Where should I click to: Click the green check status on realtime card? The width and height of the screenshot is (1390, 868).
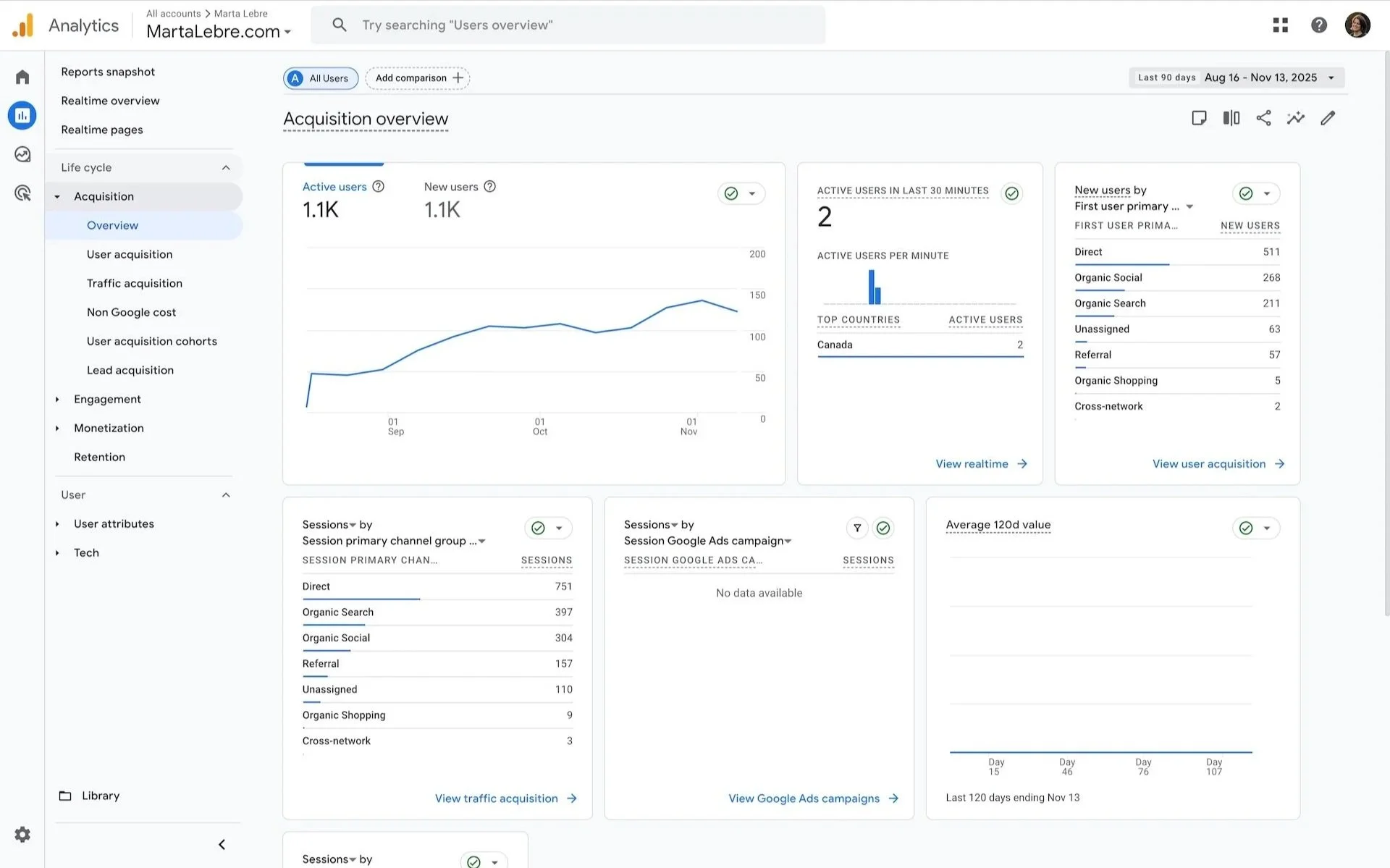1011,193
